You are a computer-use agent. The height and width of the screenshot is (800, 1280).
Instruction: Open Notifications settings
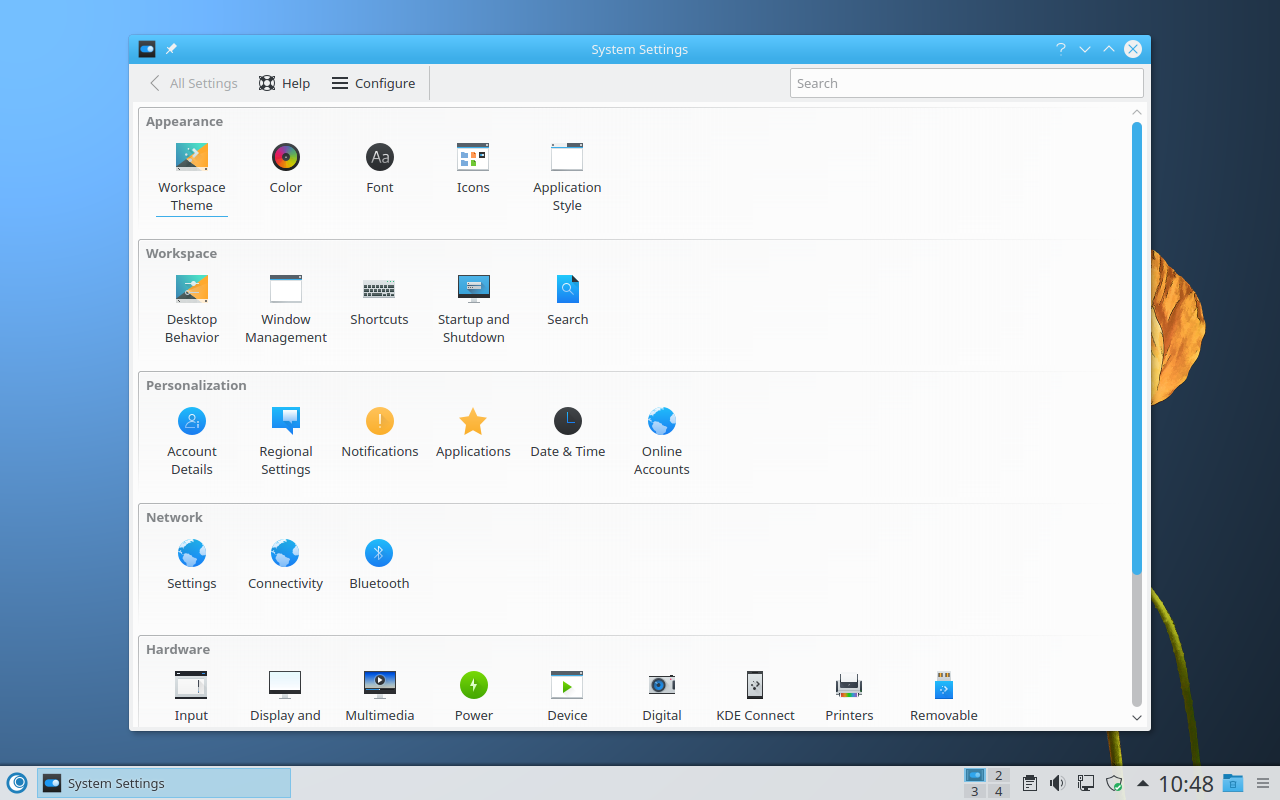tap(379, 421)
